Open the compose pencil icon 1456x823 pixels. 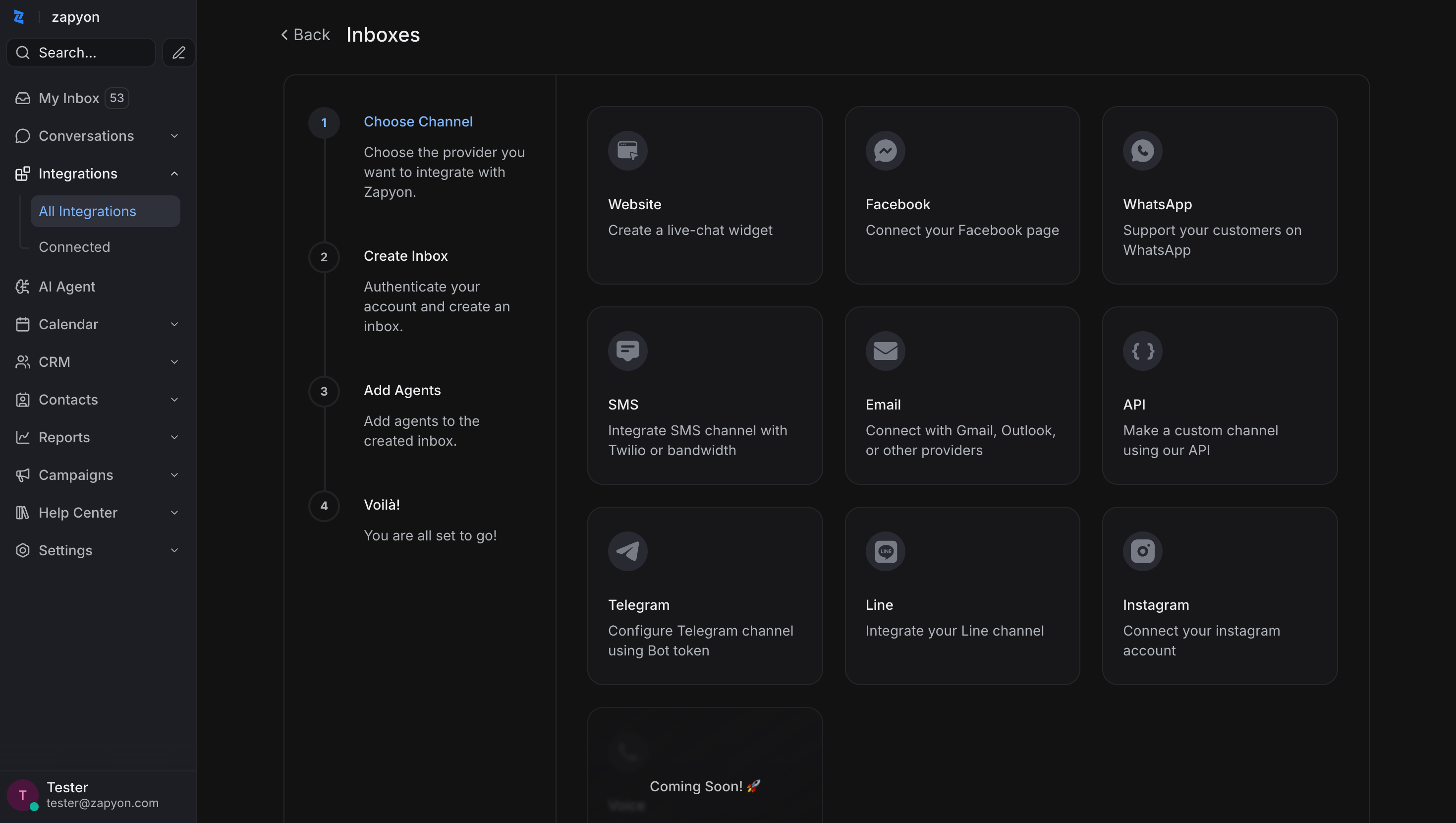[178, 52]
